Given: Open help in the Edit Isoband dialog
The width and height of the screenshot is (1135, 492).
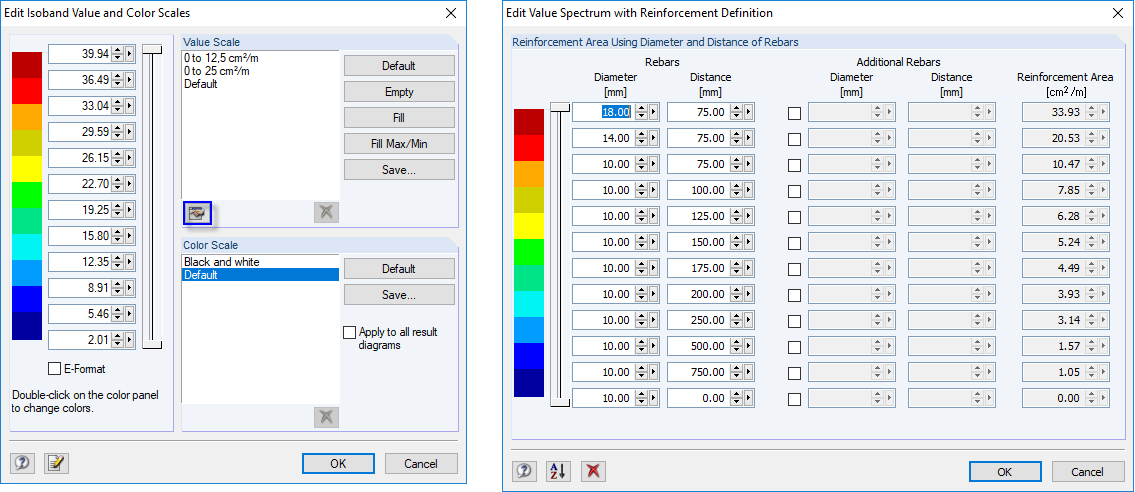Looking at the screenshot, I should [22, 463].
